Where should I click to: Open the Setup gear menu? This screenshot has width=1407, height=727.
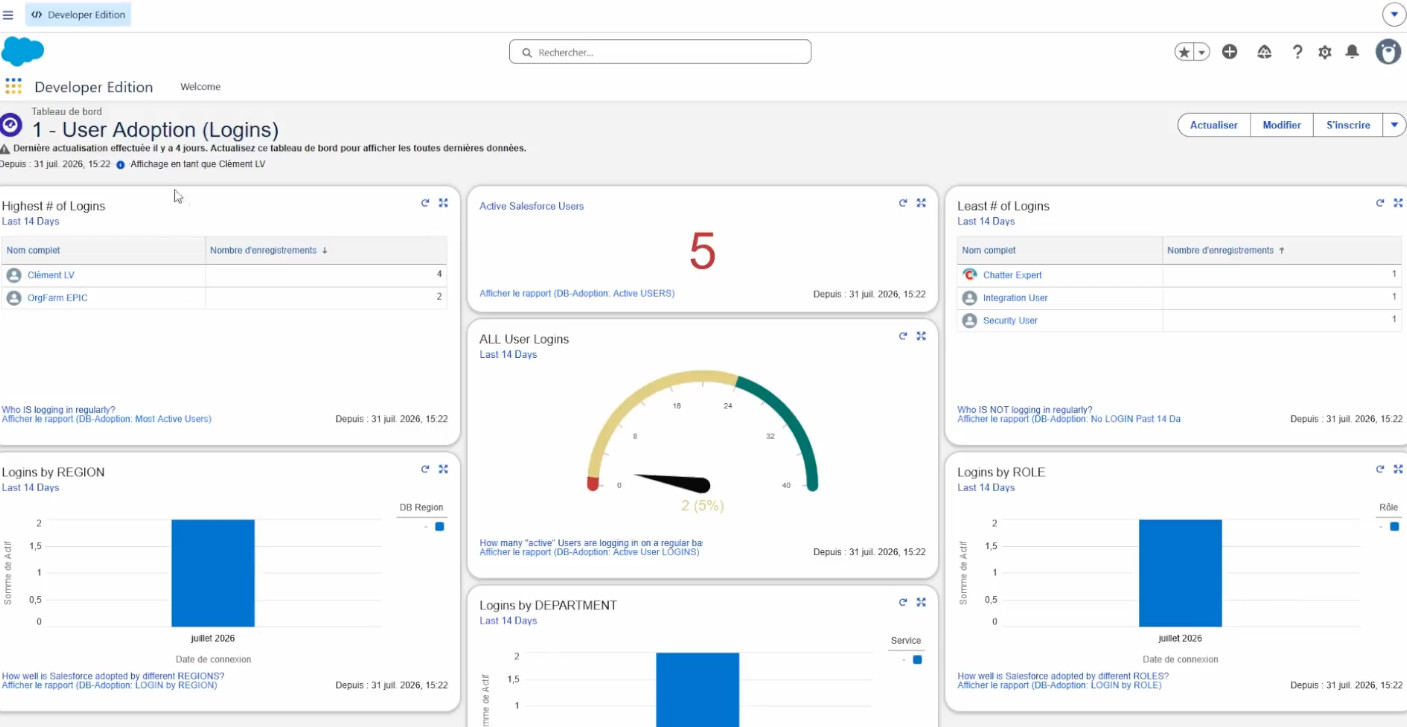1325,52
